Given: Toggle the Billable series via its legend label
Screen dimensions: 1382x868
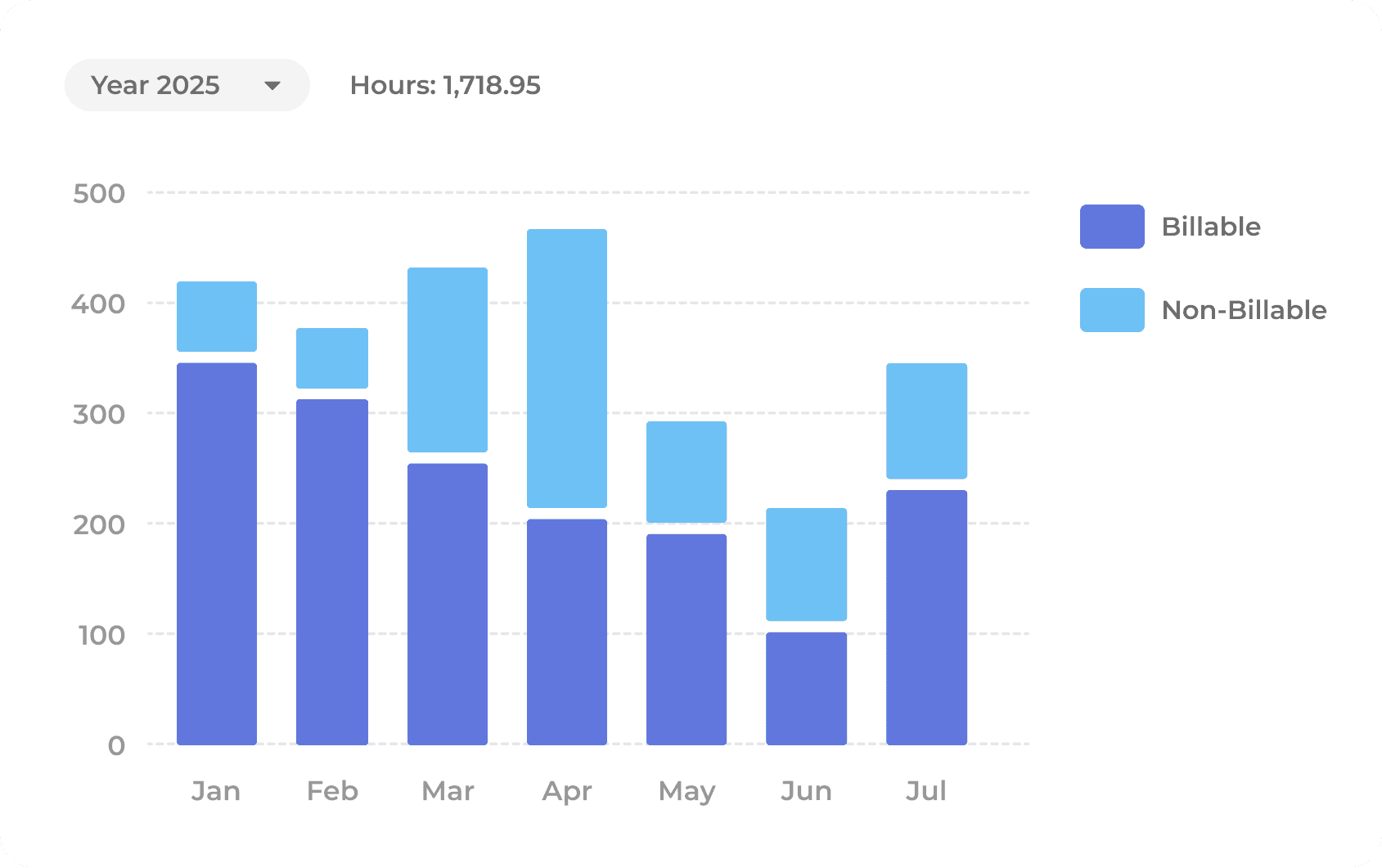Looking at the screenshot, I should [x=1211, y=226].
